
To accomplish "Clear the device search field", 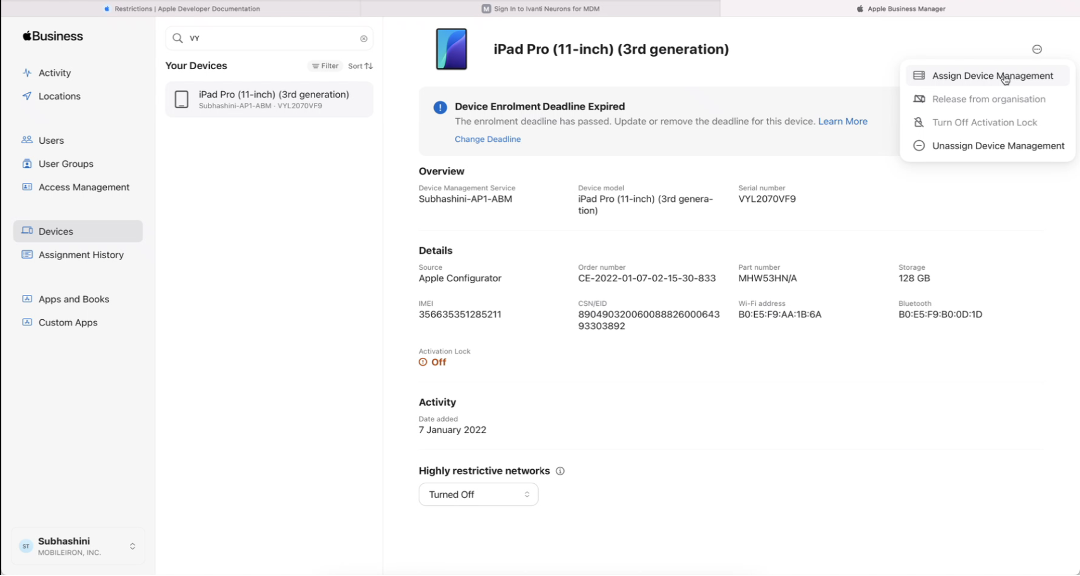I will [x=364, y=39].
